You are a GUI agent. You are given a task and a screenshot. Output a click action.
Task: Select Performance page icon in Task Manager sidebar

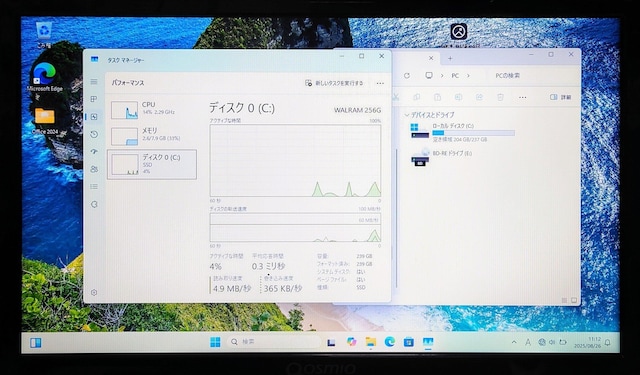(x=94, y=117)
